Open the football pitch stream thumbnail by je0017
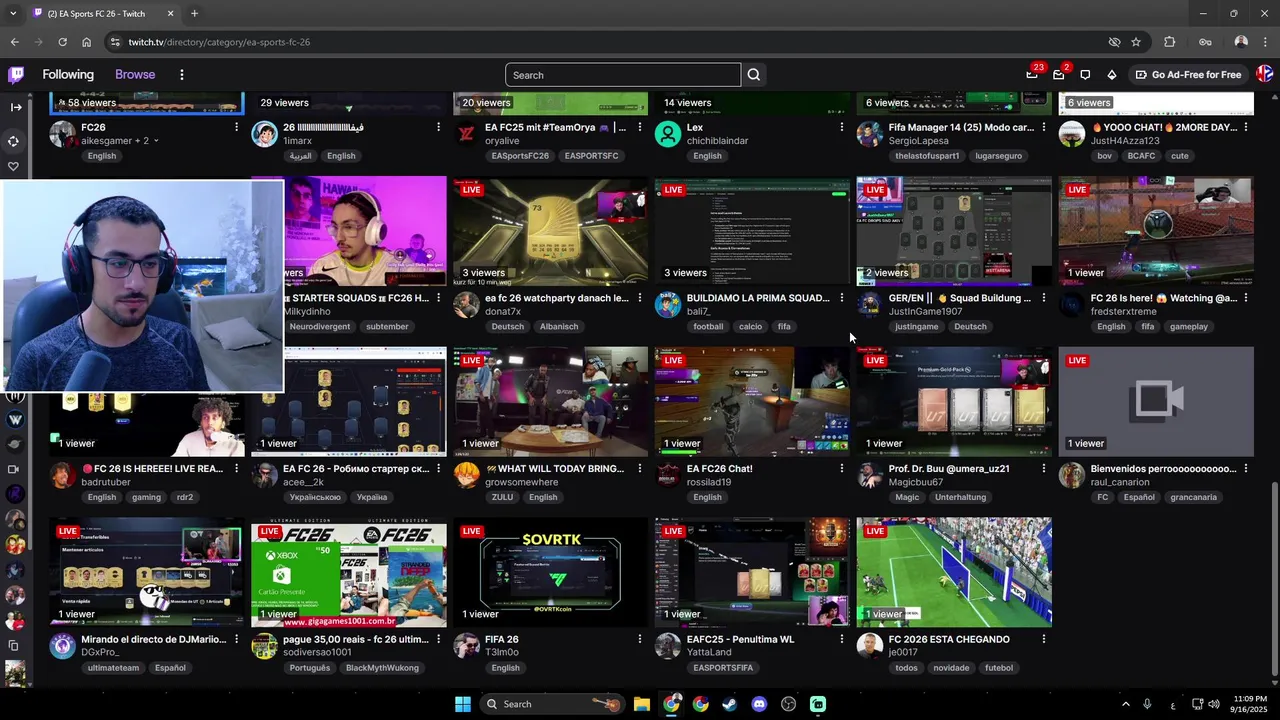The height and width of the screenshot is (720, 1280). [954, 572]
